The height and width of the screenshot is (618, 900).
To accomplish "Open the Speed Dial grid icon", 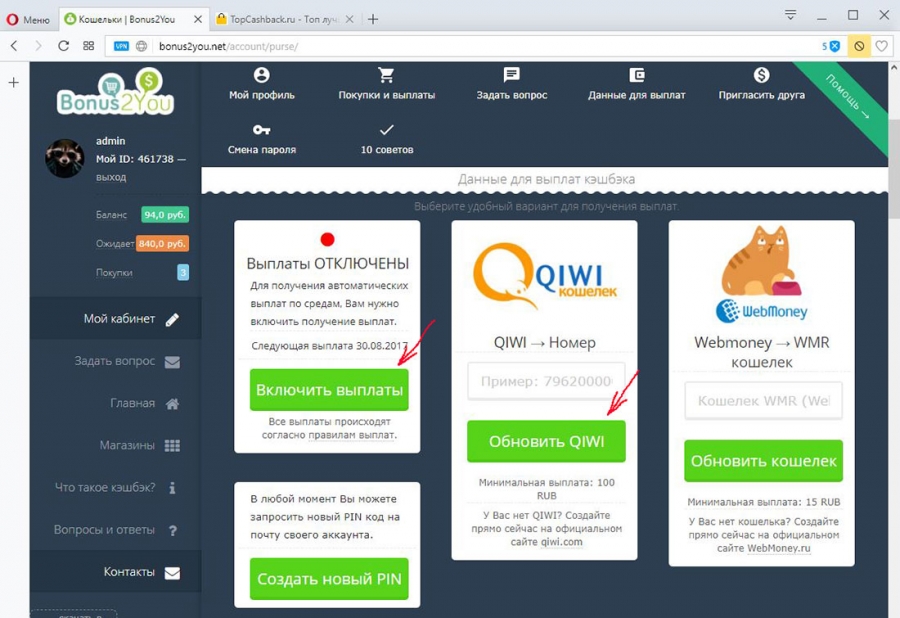I will tap(88, 46).
